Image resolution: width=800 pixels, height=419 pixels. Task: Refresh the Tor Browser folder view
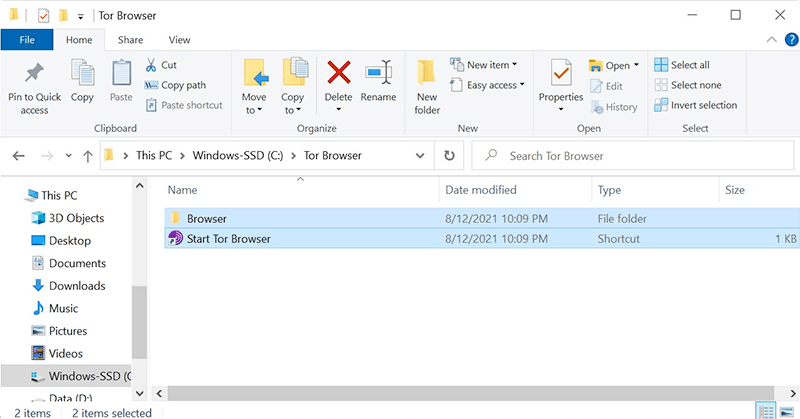[x=450, y=156]
